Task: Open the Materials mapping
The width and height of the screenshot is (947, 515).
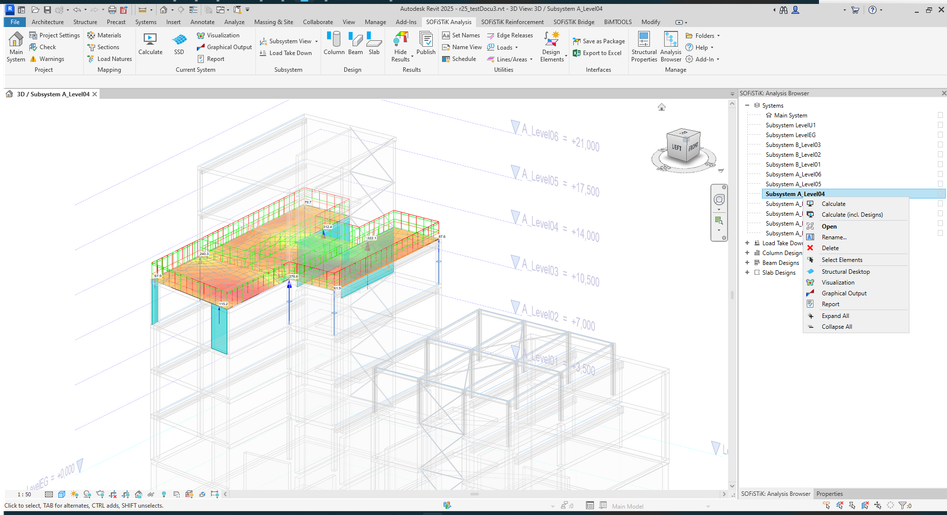Action: click(x=104, y=35)
